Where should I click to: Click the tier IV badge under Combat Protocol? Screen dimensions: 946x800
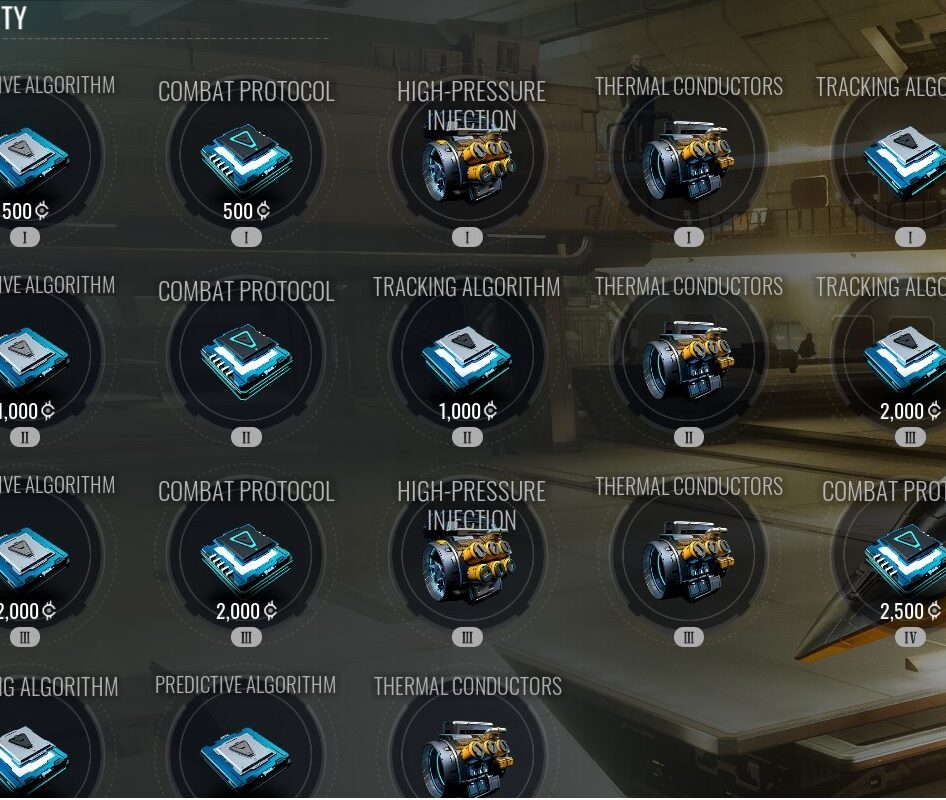[x=910, y=637]
